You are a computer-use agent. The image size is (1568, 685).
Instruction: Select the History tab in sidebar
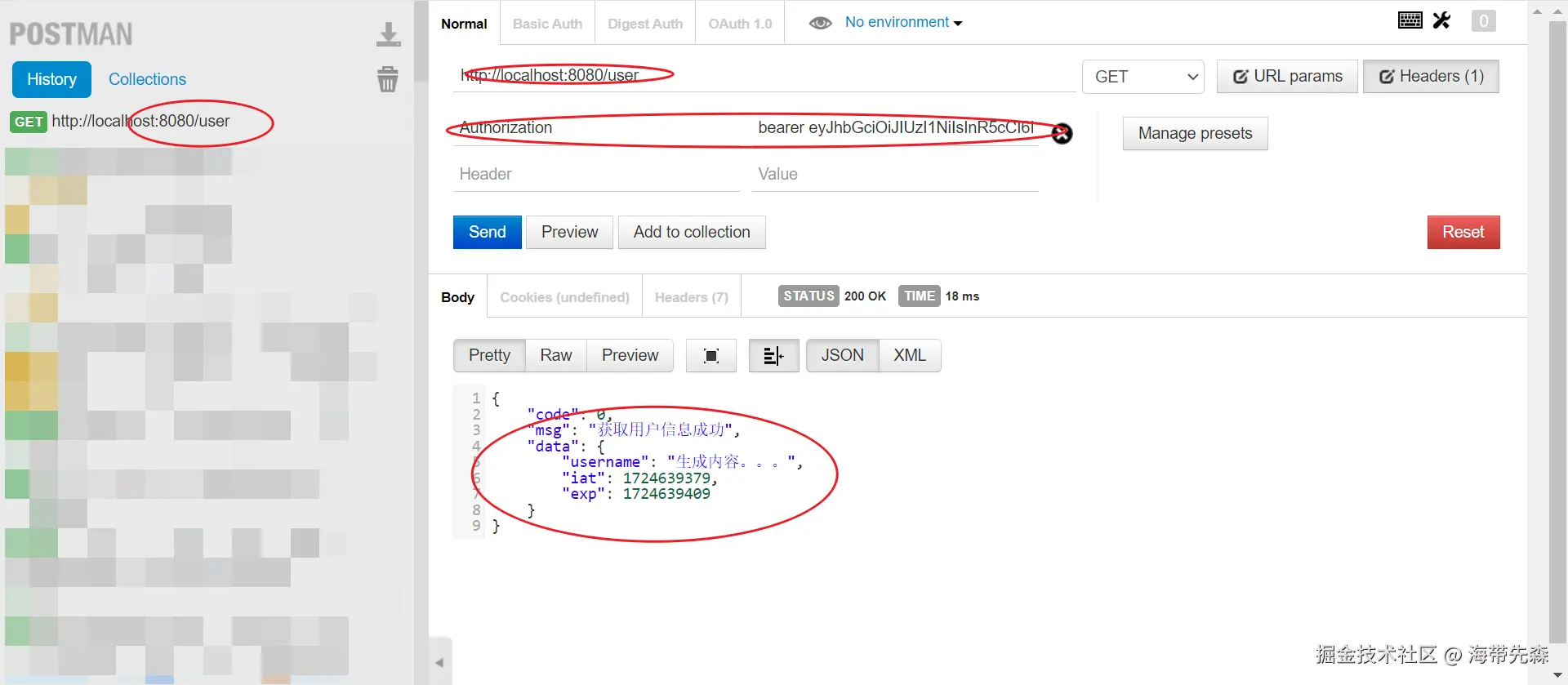51,79
